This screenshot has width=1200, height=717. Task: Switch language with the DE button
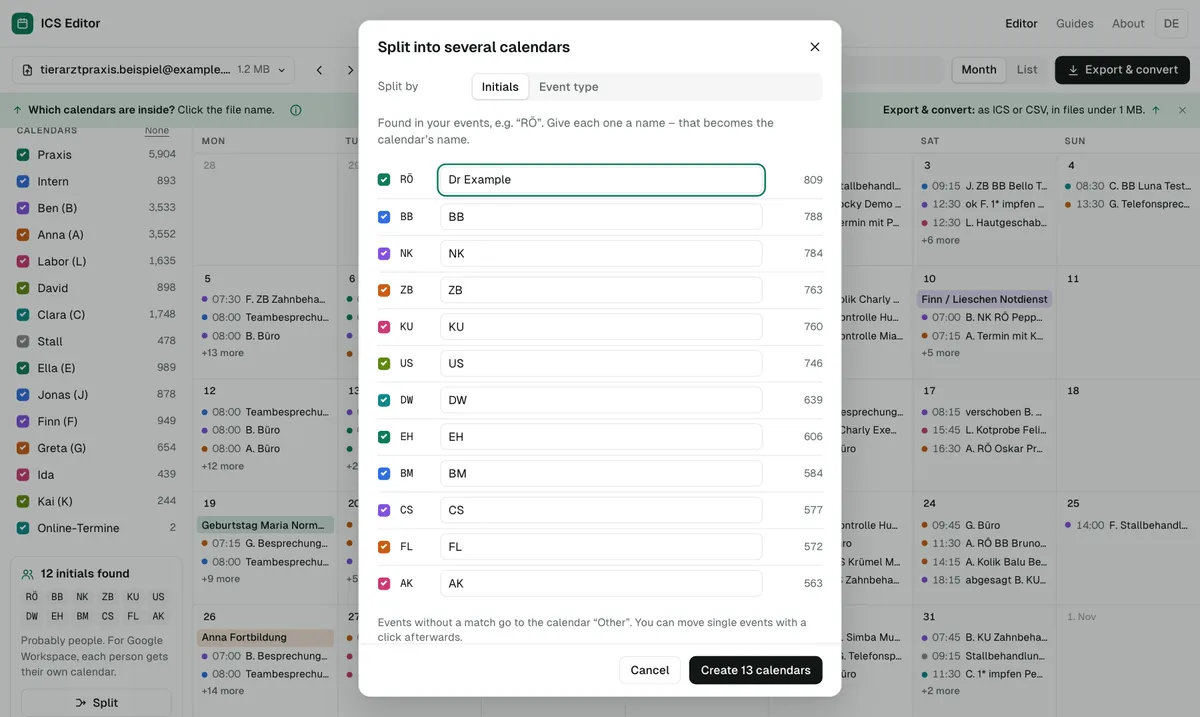coord(1171,23)
